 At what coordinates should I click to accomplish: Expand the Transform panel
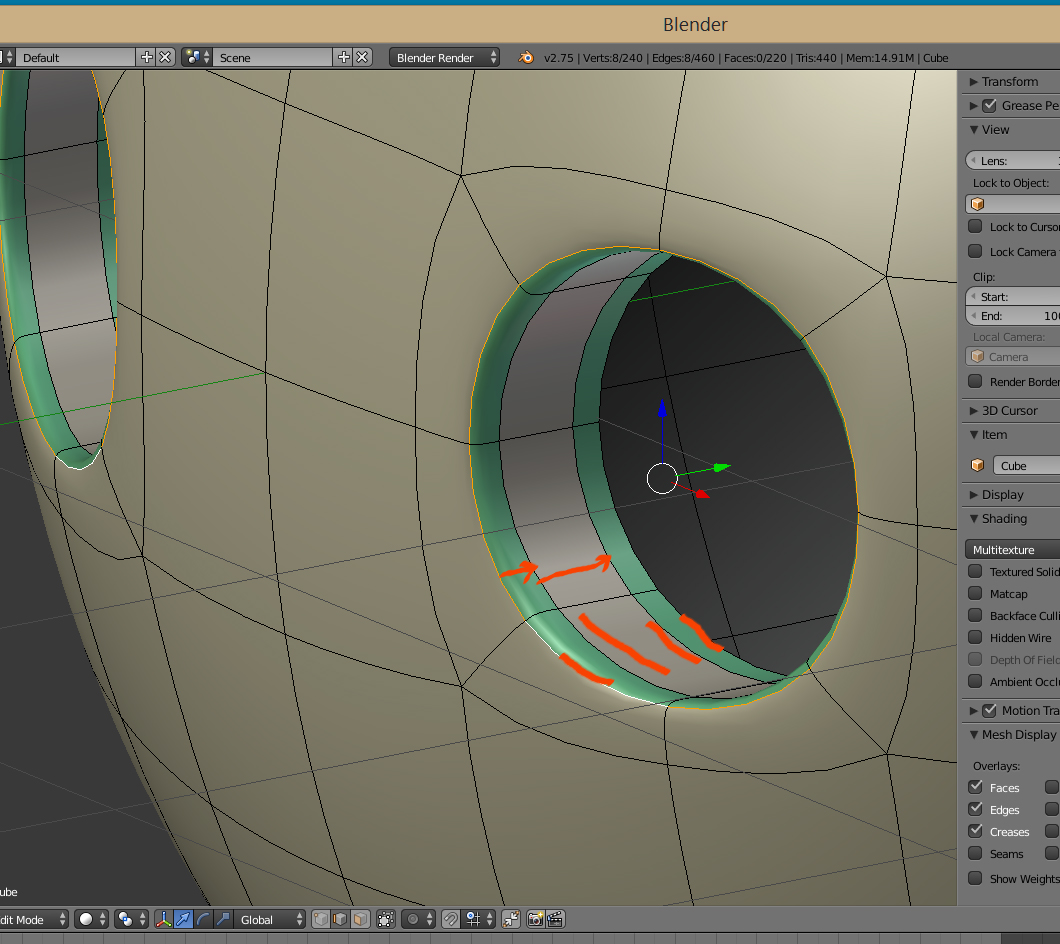1009,82
